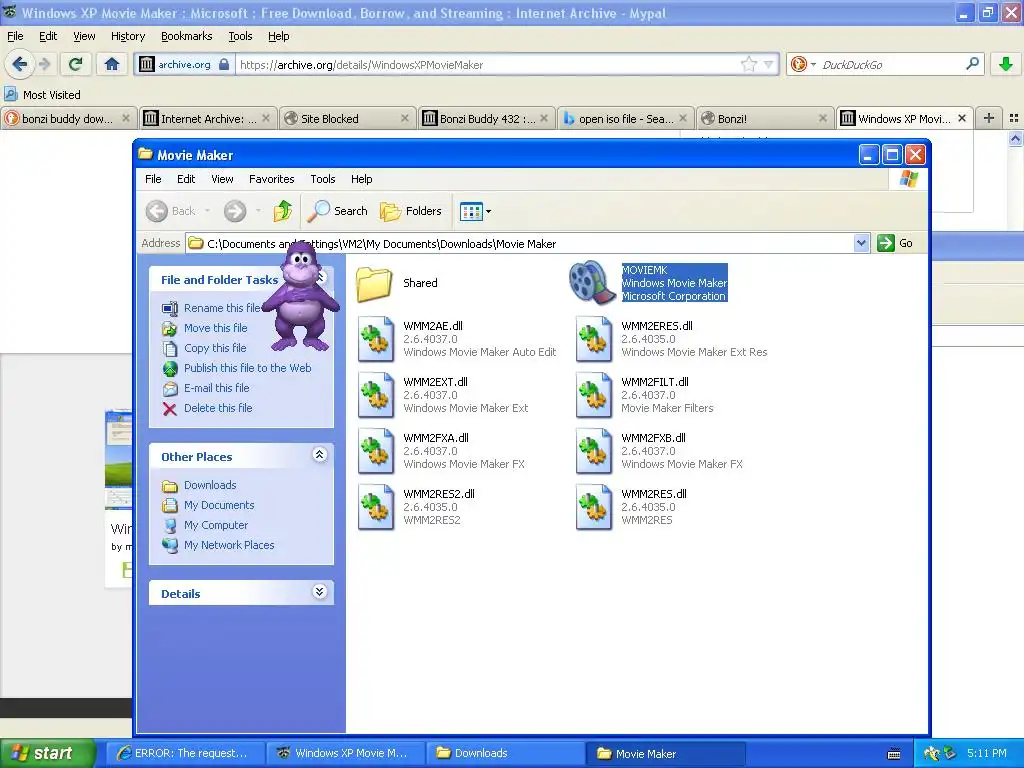Select the WMM2EXT.dll file icon

(x=376, y=395)
